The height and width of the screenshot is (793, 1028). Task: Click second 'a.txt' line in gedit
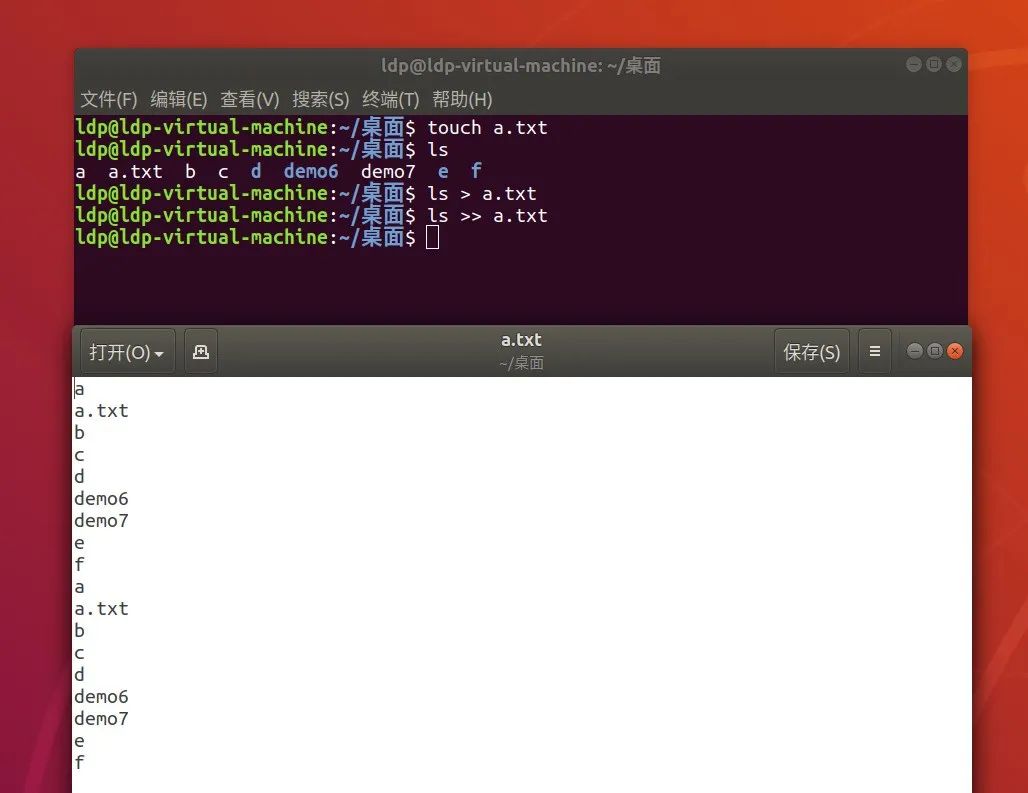click(x=102, y=609)
